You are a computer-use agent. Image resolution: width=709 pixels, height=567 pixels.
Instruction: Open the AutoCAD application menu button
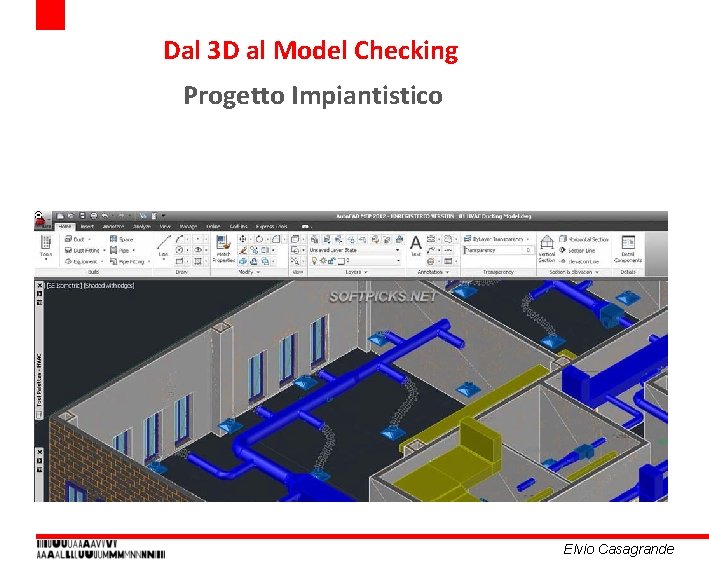tap(42, 220)
